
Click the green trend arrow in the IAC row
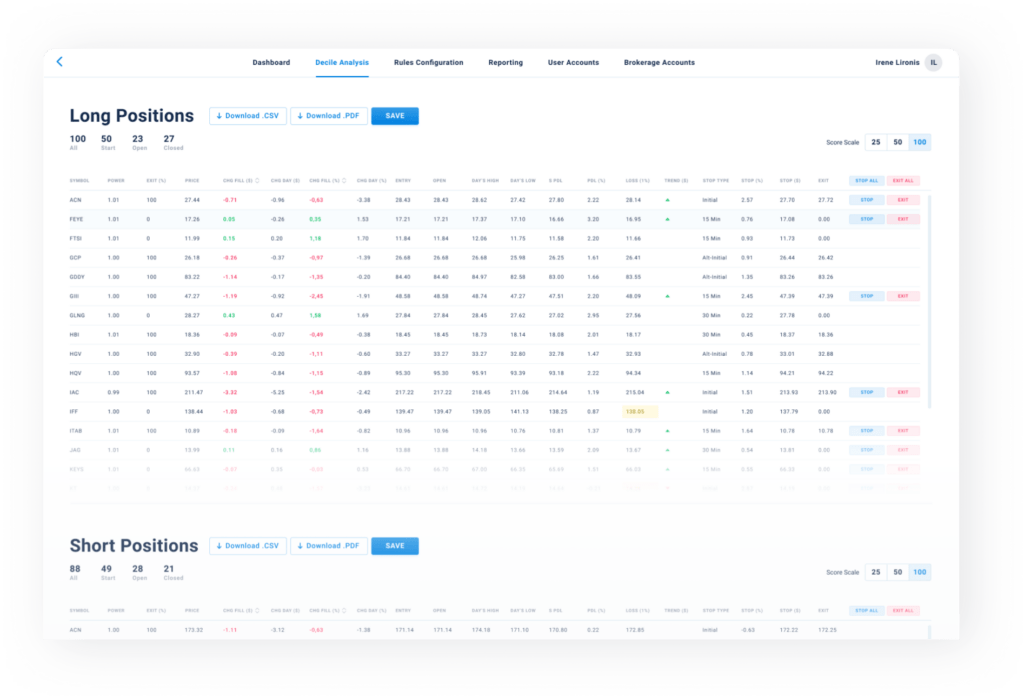pyautogui.click(x=668, y=391)
